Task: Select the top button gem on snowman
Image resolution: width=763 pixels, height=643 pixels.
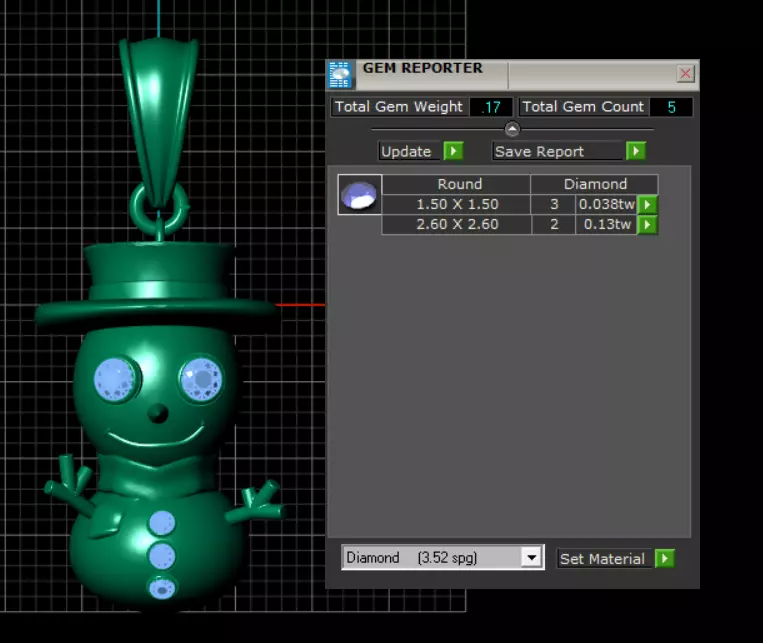Action: 162,523
